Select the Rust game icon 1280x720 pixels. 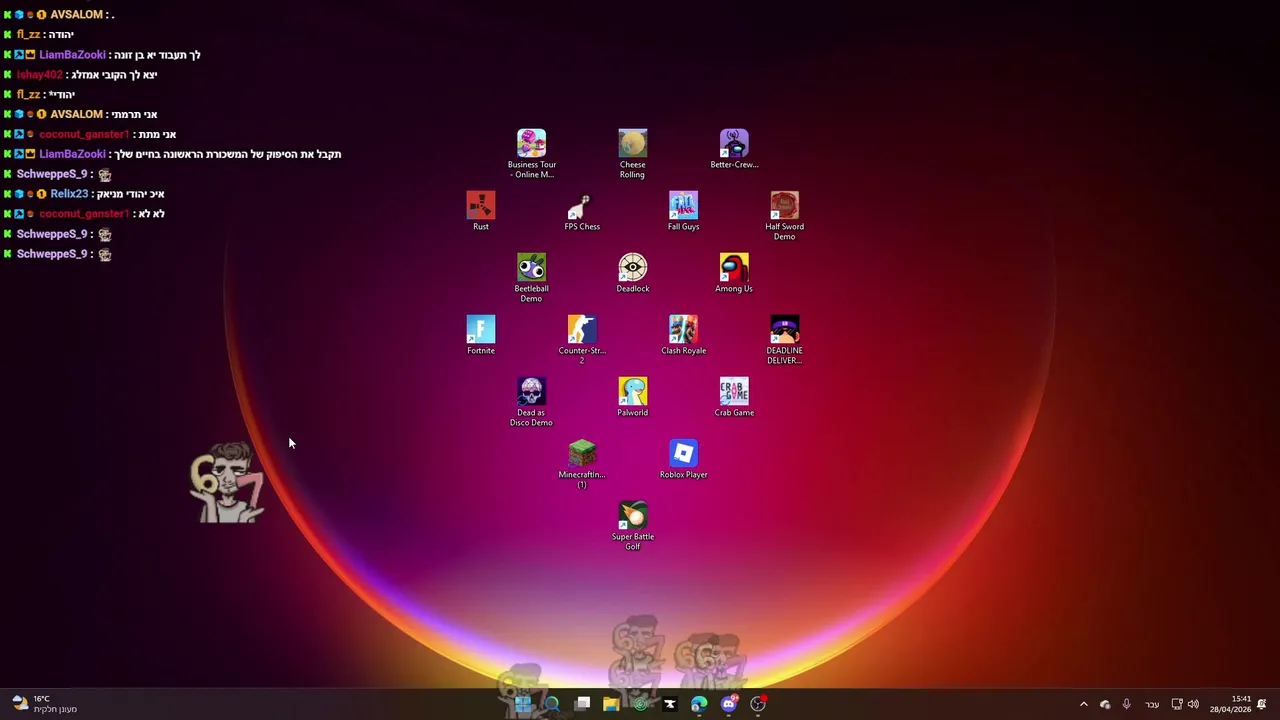481,211
